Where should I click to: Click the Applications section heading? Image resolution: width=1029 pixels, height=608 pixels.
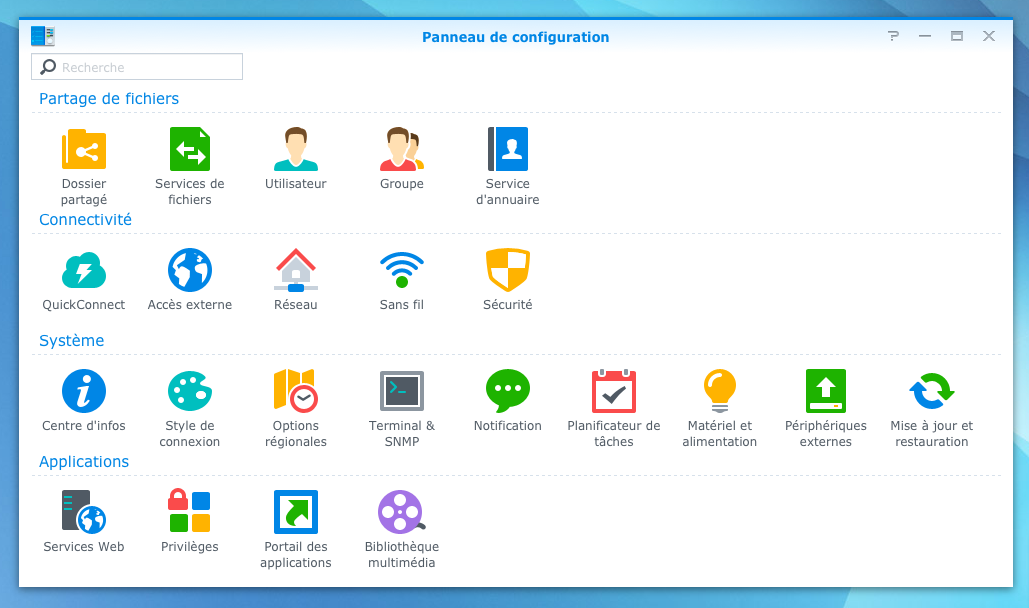tap(84, 462)
